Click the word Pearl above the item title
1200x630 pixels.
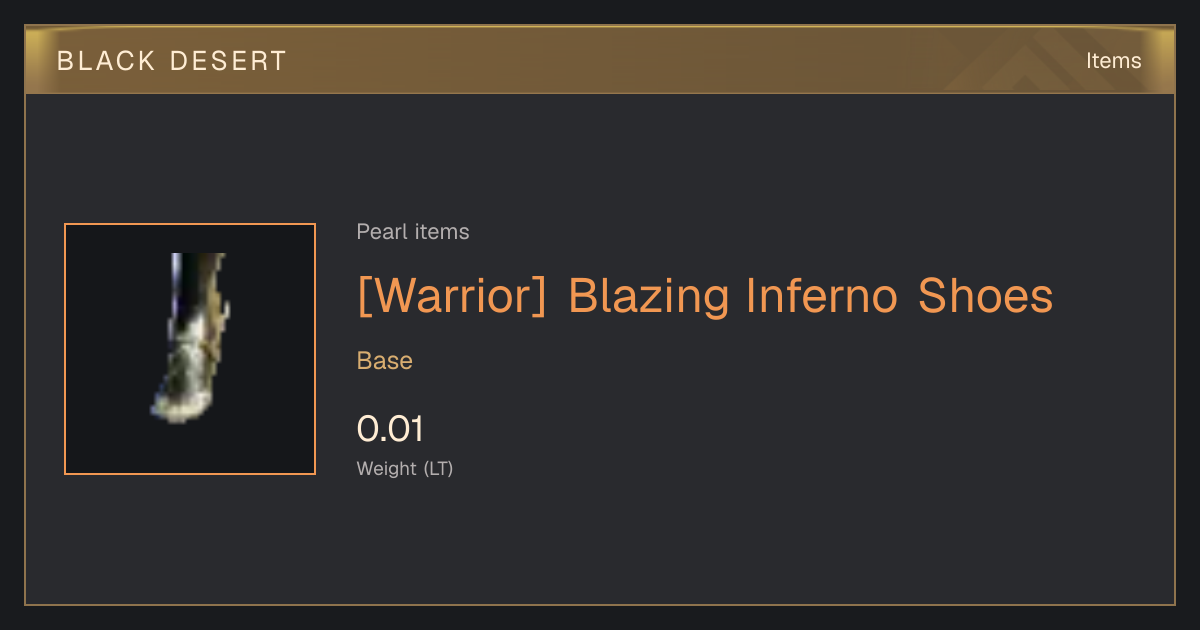(379, 232)
